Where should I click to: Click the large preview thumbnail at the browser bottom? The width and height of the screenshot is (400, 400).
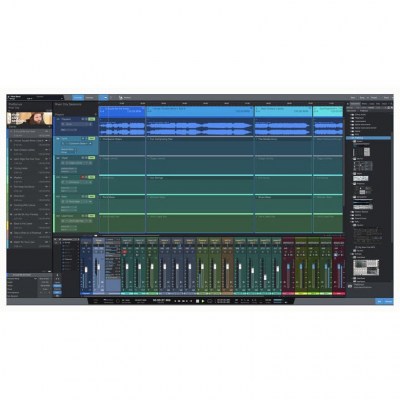366,267
